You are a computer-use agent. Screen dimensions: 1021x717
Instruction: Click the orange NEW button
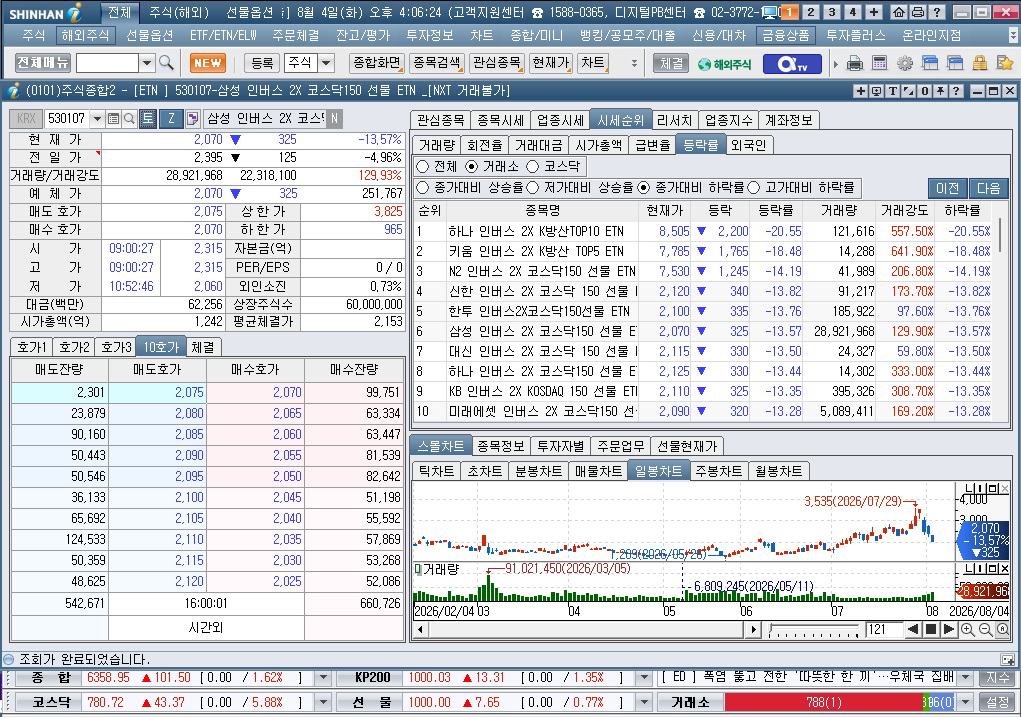(x=208, y=63)
